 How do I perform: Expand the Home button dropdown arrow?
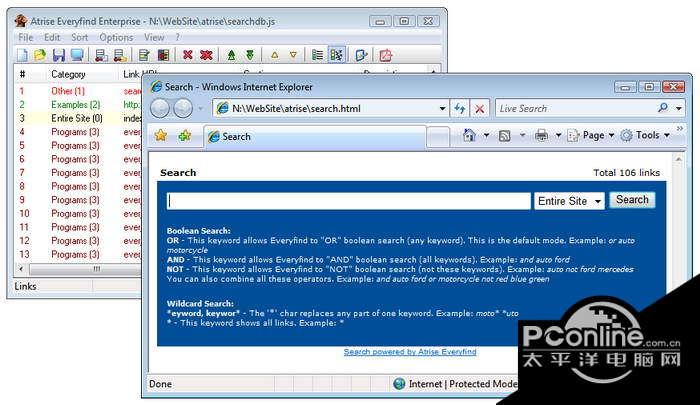click(x=487, y=135)
